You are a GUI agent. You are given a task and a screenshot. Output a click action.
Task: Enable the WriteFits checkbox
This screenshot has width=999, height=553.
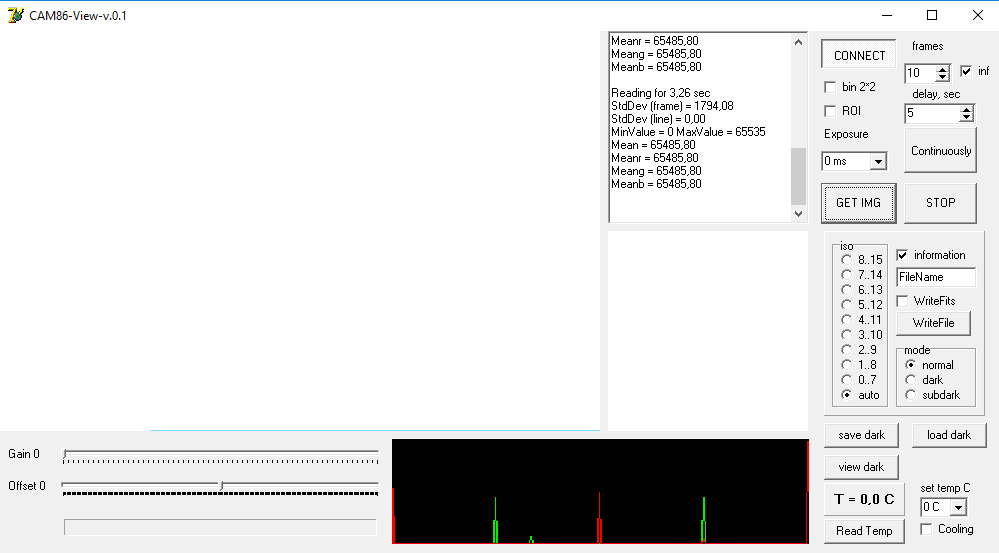click(902, 301)
